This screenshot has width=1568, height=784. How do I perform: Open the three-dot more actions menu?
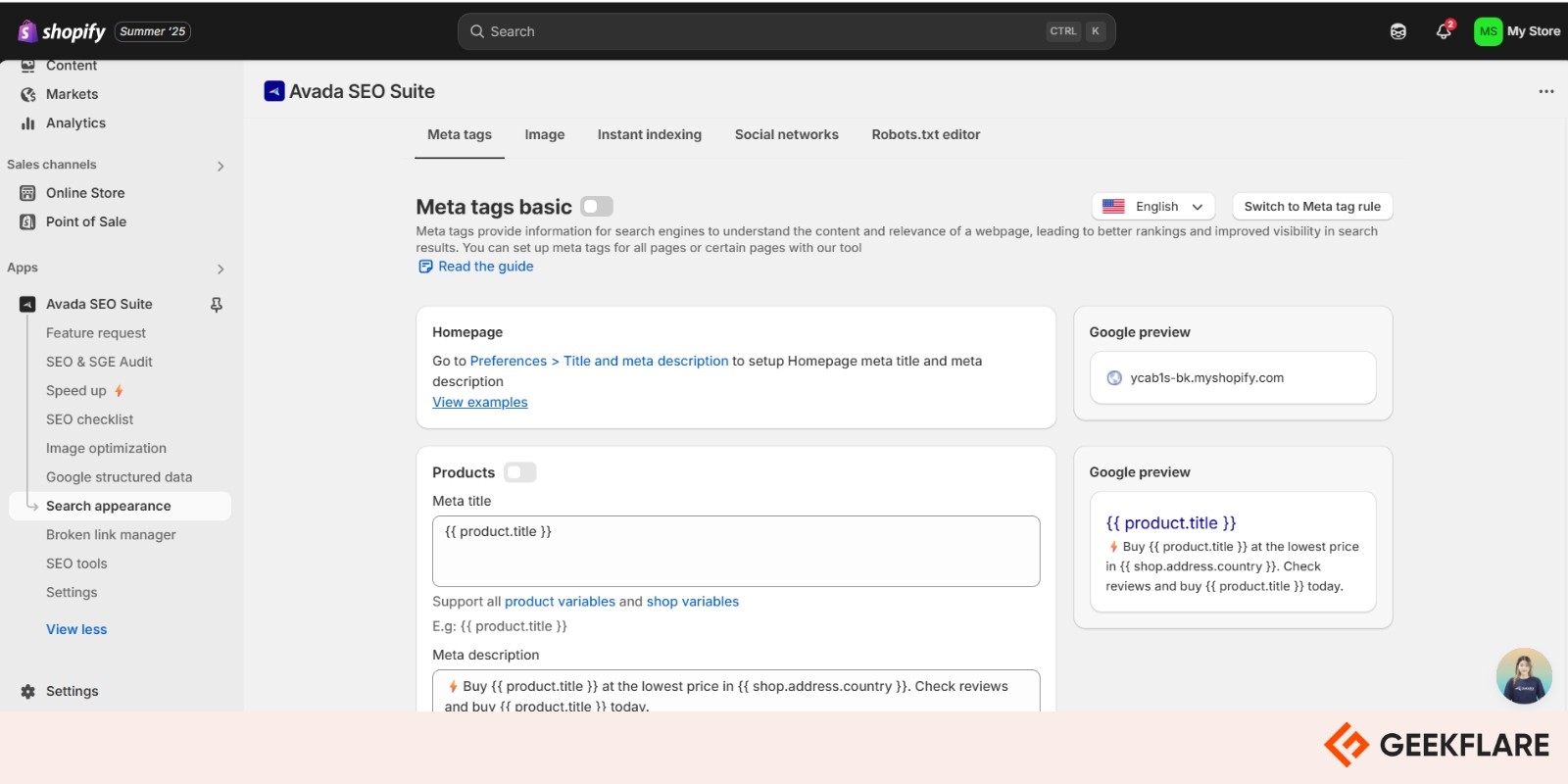pyautogui.click(x=1546, y=91)
